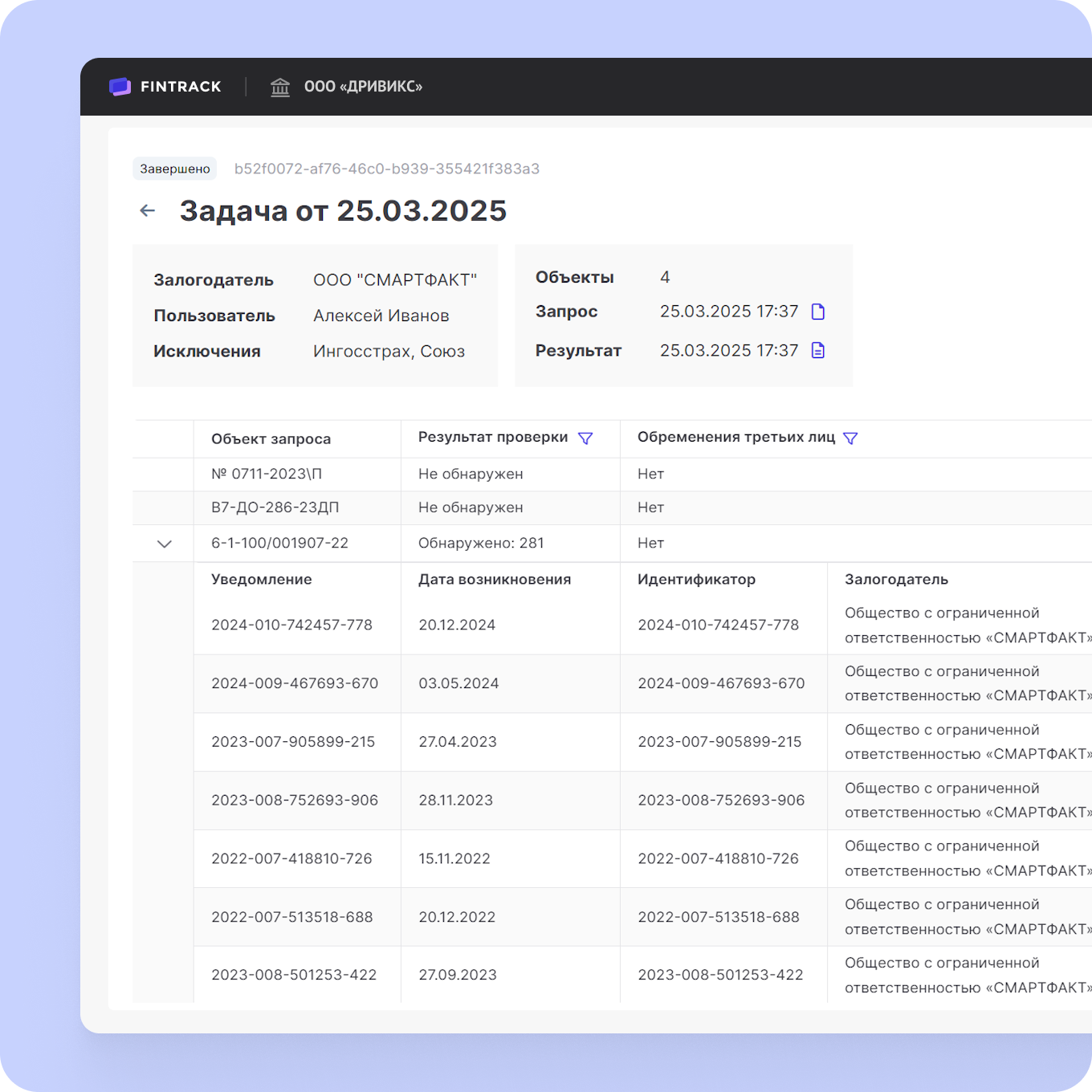Click the FINTRACK brand name
The height and width of the screenshot is (1092, 1092).
click(181, 87)
